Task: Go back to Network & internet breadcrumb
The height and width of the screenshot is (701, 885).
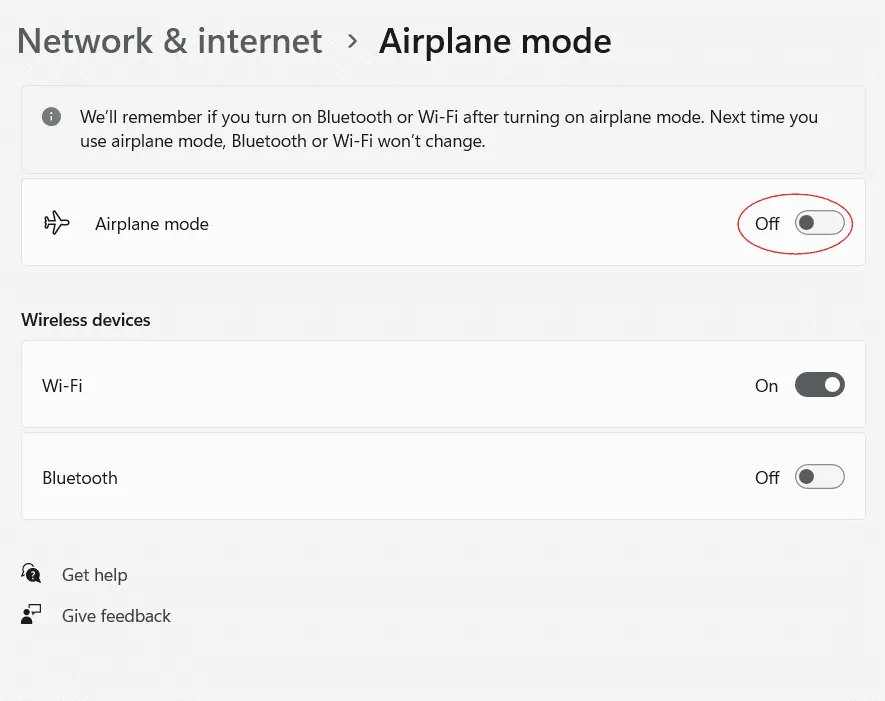Action: pos(170,41)
